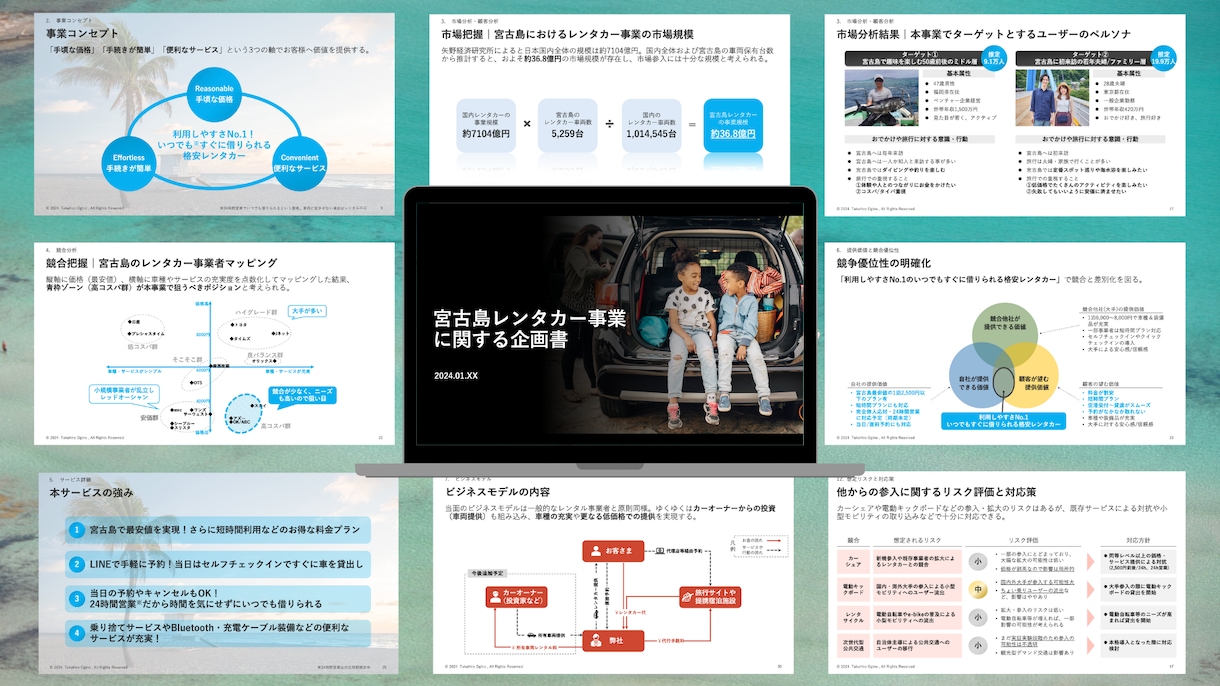Click the pink arrow in the 電動キックボード risk row

[x=1091, y=590]
